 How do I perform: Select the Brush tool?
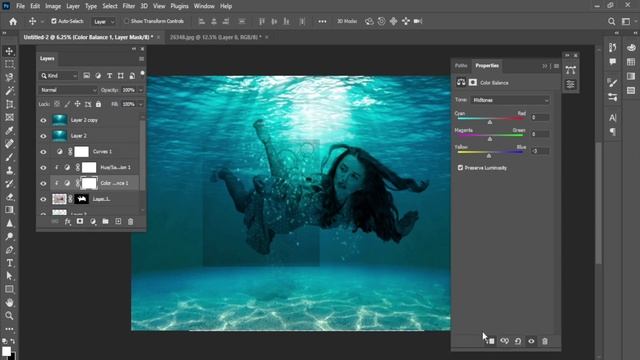tap(9, 157)
